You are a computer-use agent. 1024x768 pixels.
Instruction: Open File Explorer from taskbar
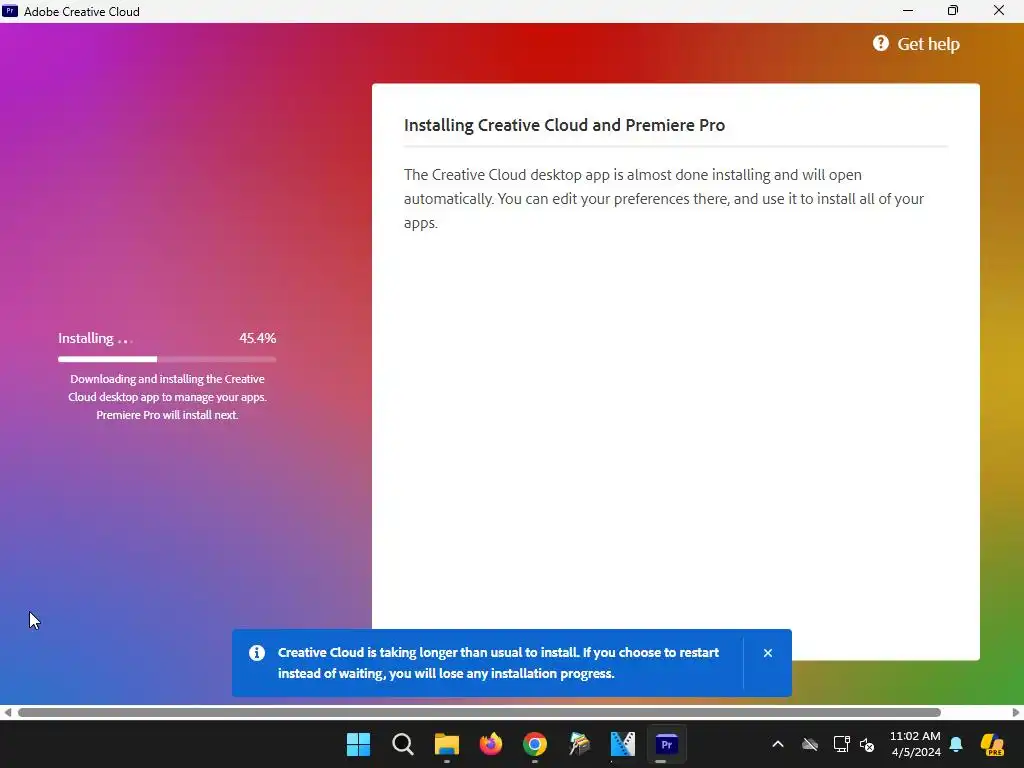pyautogui.click(x=447, y=744)
